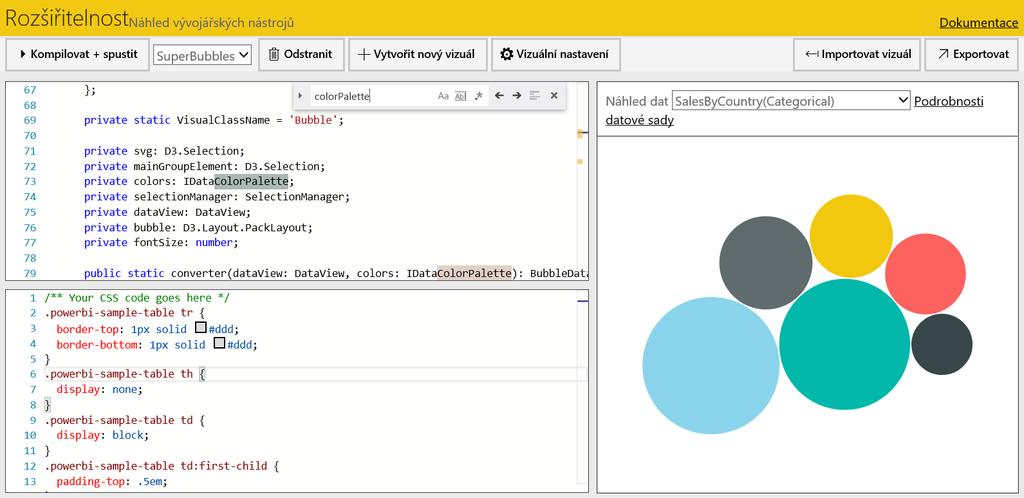Click the ColorPalette match on line 79
The width and height of the screenshot is (1024, 498).
(x=474, y=273)
